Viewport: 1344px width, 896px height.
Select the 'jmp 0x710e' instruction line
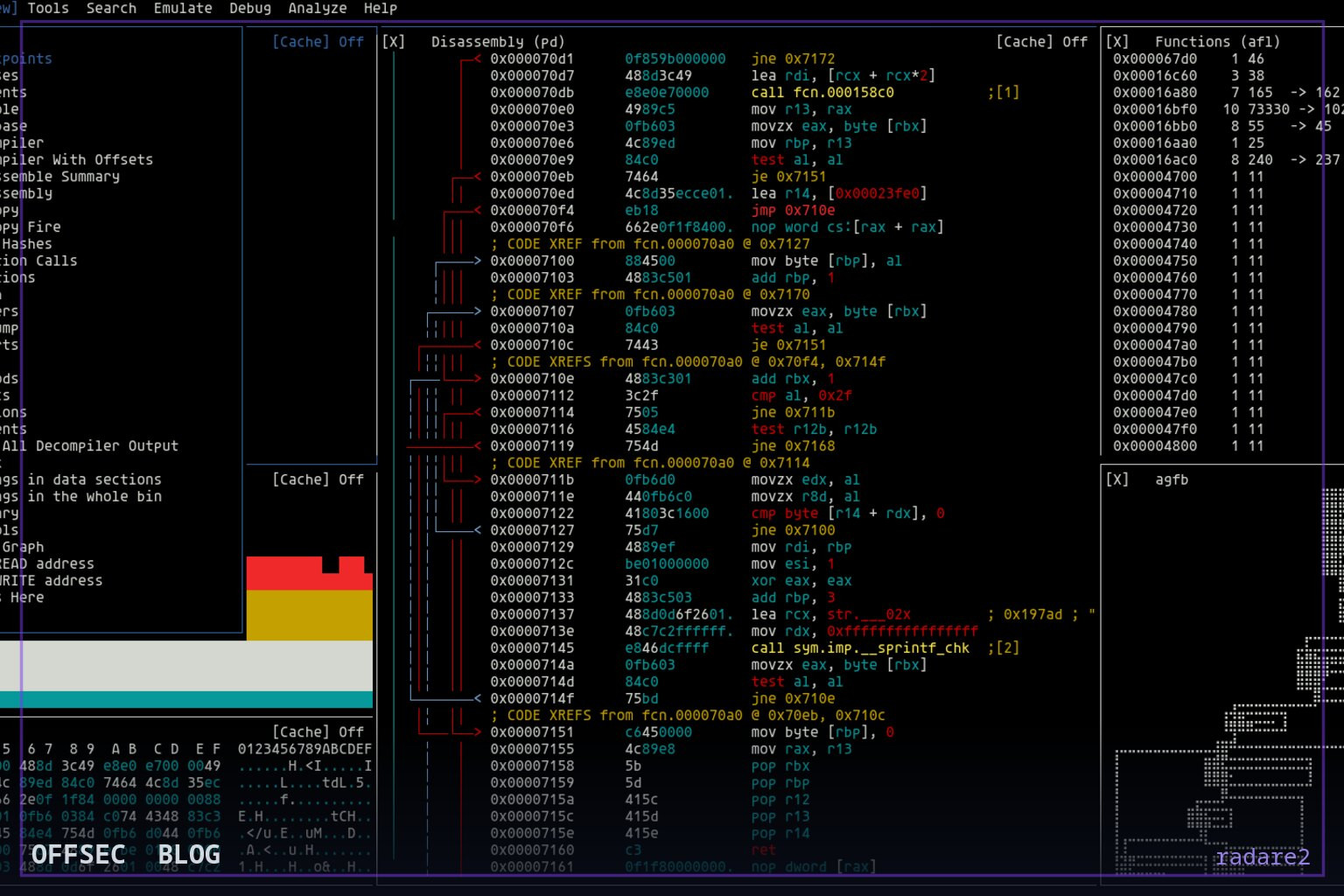pos(793,211)
